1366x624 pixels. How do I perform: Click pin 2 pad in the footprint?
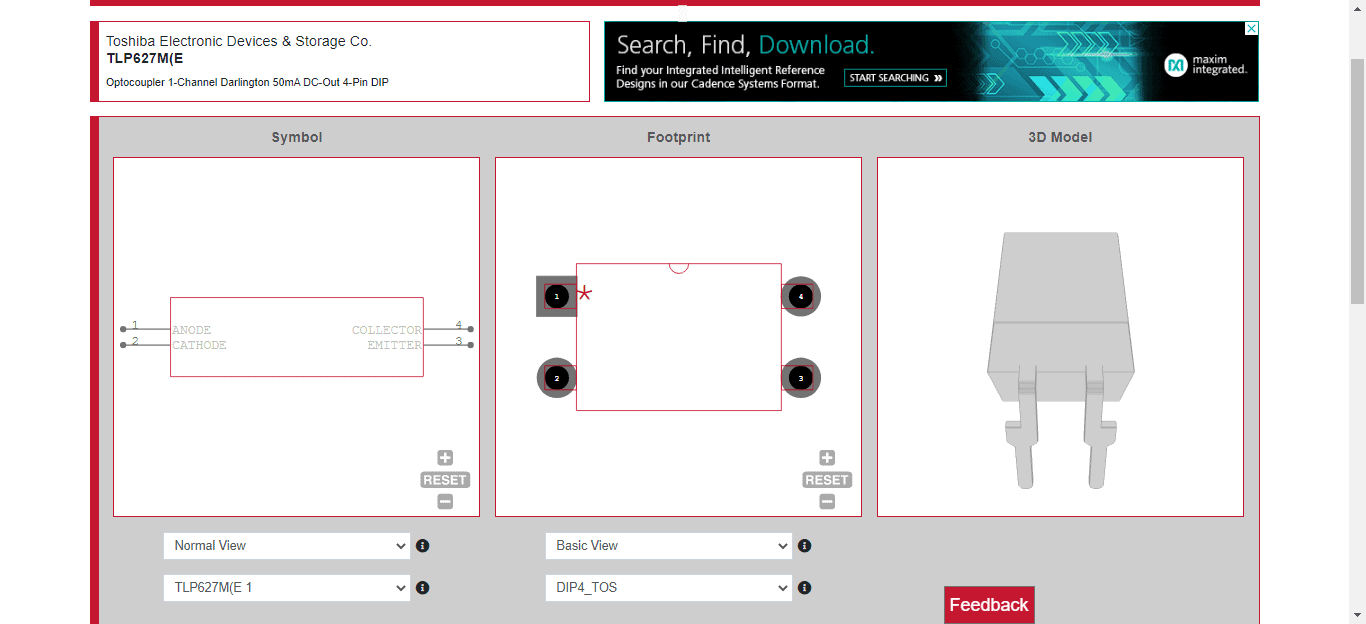click(x=557, y=378)
